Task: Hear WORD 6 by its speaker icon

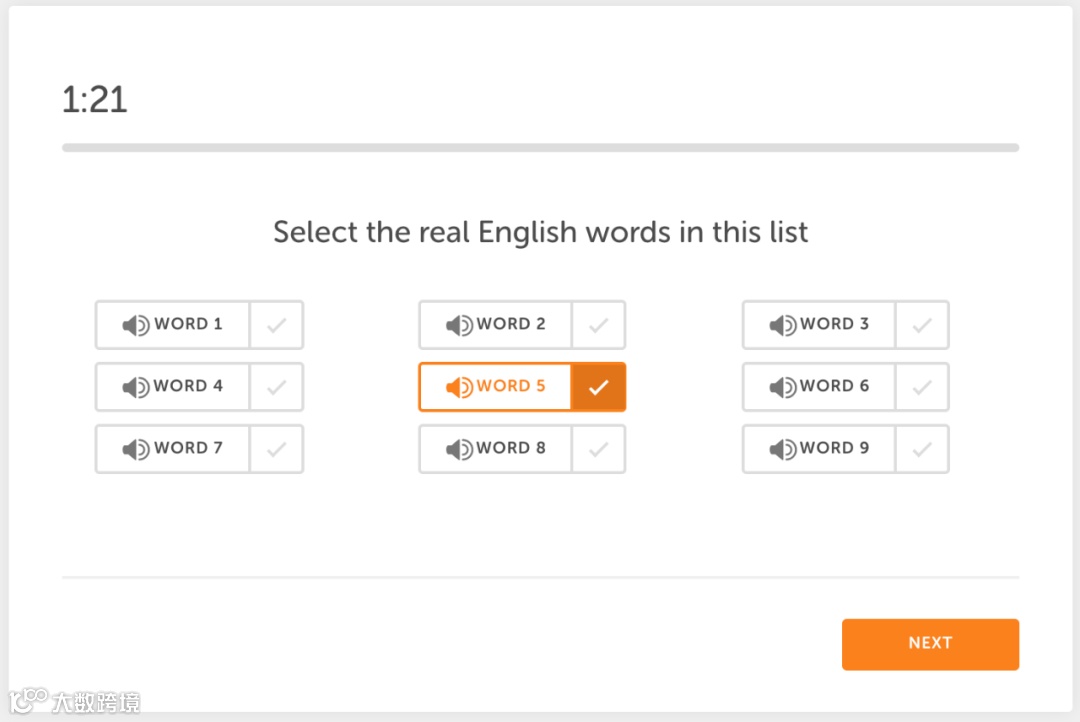Action: point(782,387)
